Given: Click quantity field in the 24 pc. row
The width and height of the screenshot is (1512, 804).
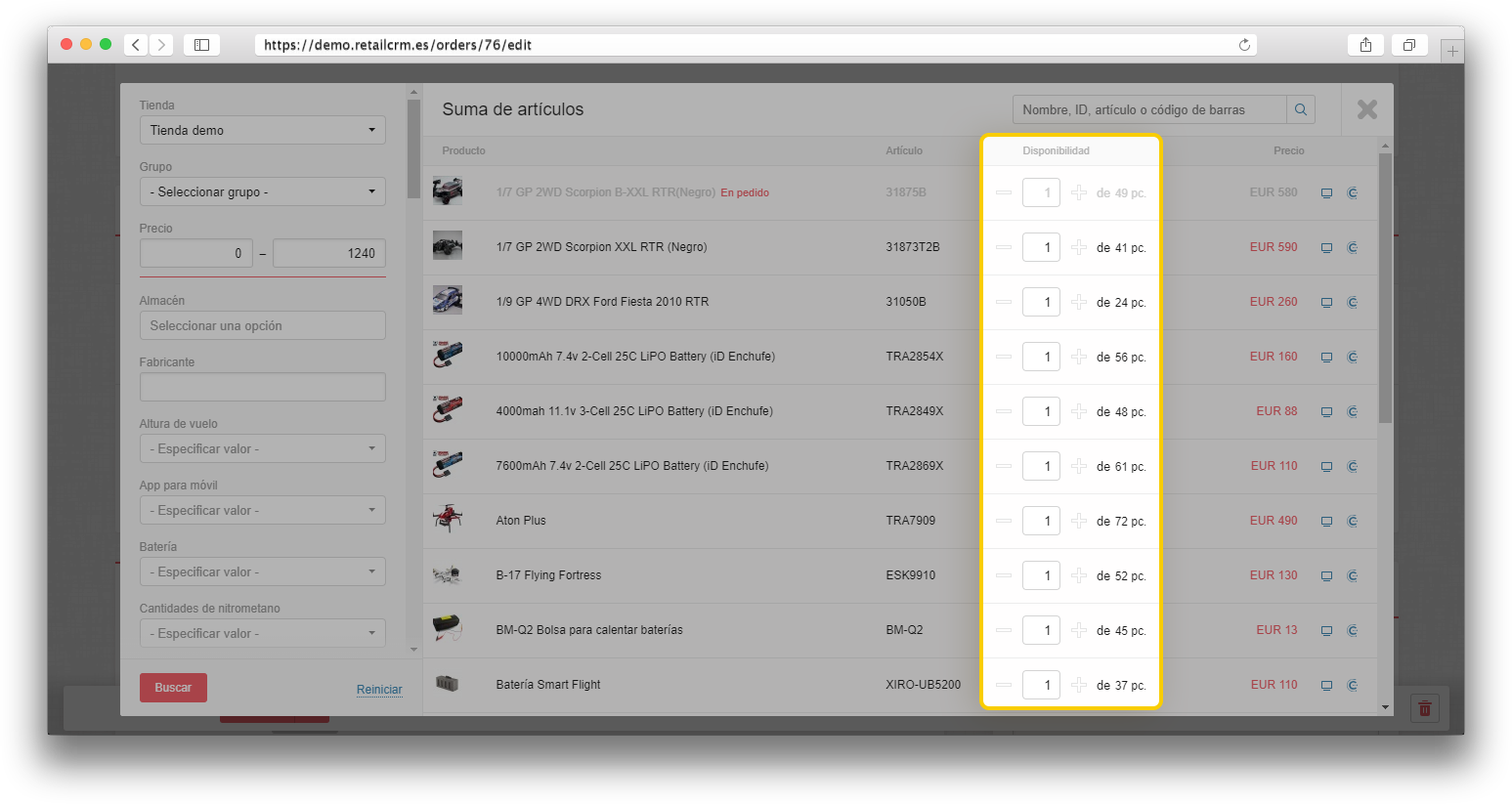Looking at the screenshot, I should (1041, 302).
